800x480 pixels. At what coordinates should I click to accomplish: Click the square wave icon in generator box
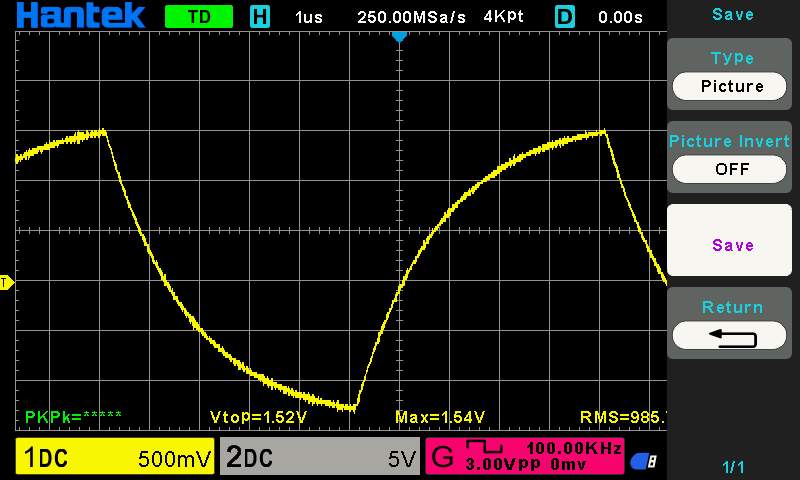tap(484, 447)
